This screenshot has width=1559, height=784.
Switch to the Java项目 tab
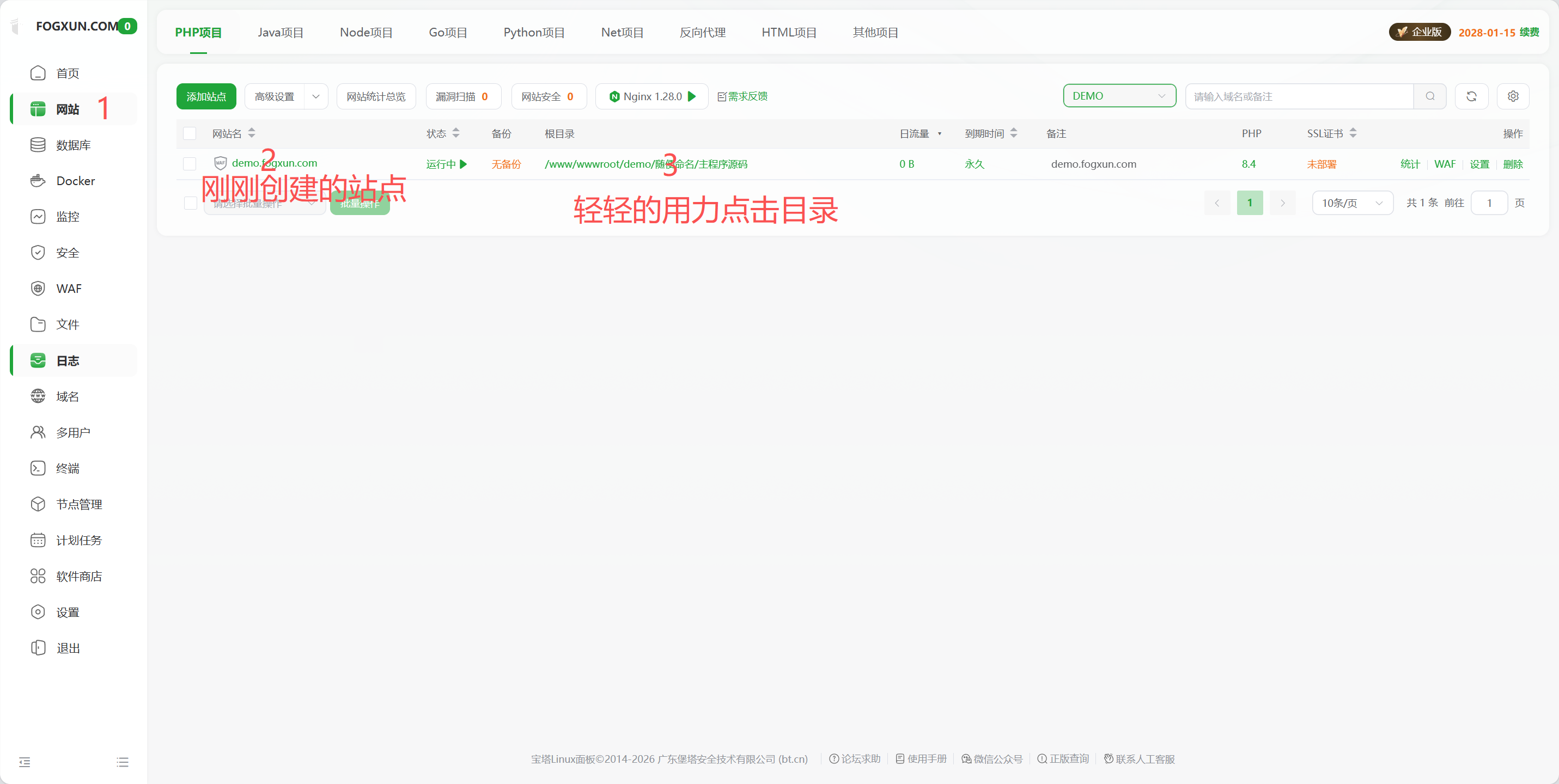(x=280, y=32)
